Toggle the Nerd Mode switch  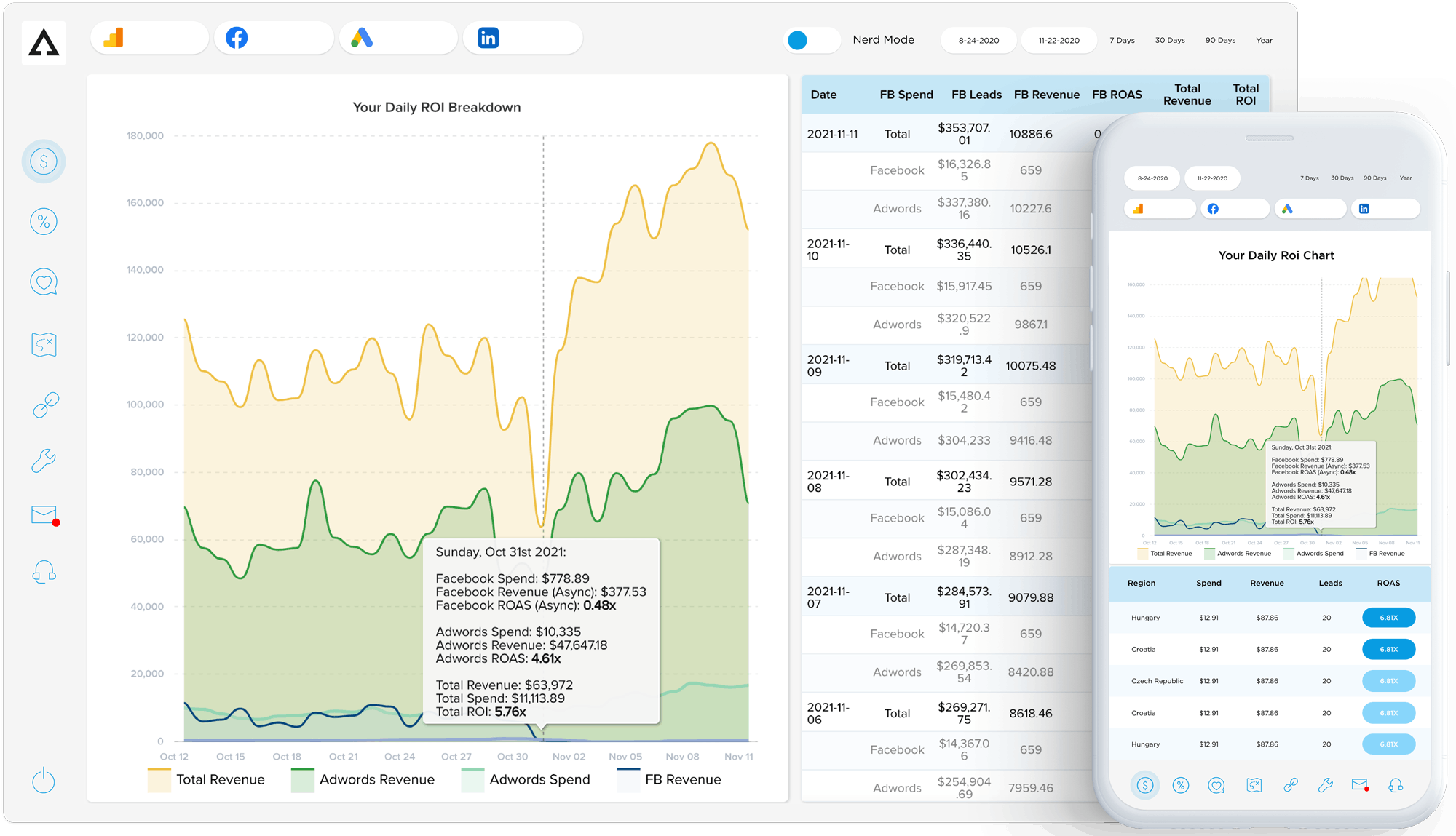click(812, 40)
